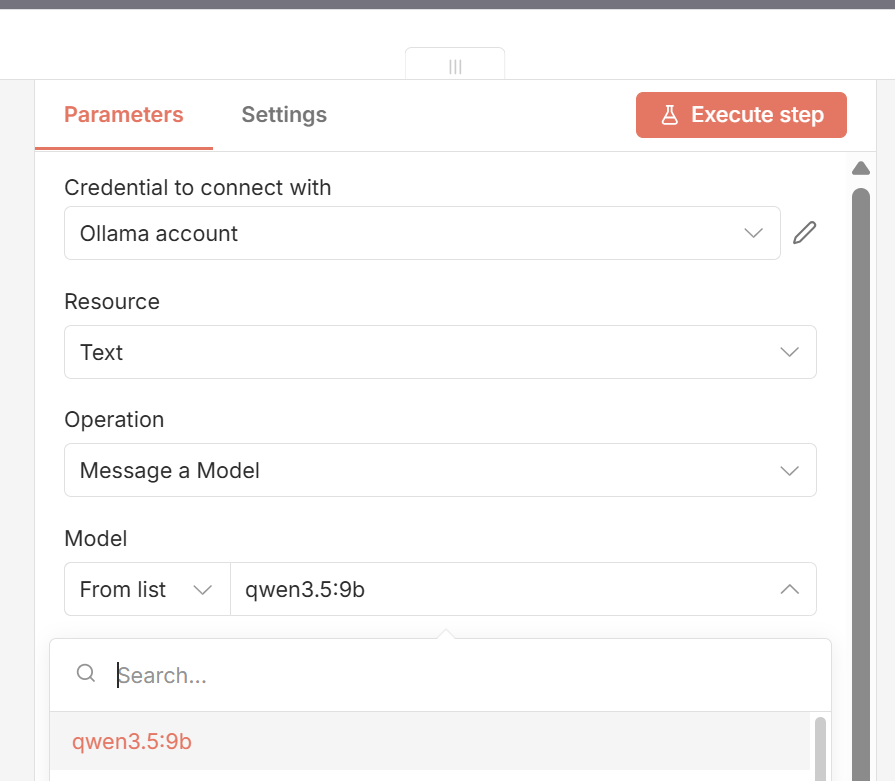Image resolution: width=895 pixels, height=781 pixels.
Task: Click the Ollama account chevron arrow
Action: click(753, 233)
